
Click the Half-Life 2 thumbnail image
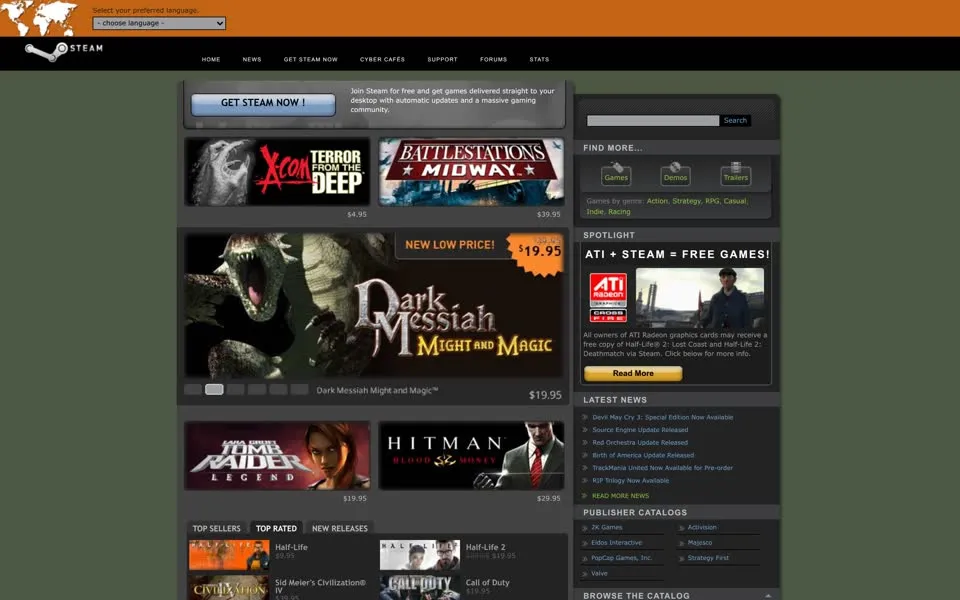pyautogui.click(x=420, y=555)
